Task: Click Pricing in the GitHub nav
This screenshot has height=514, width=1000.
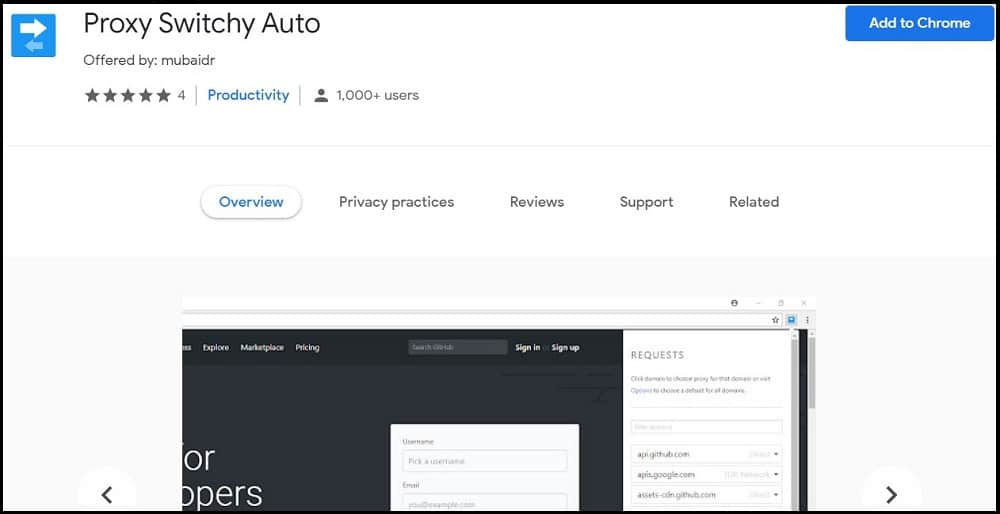Action: [307, 348]
